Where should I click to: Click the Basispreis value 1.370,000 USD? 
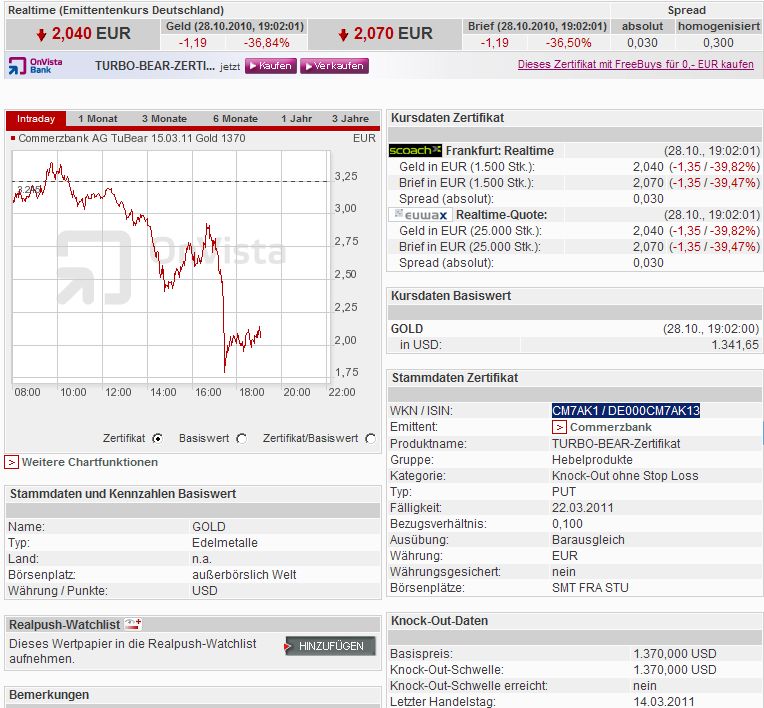click(675, 653)
